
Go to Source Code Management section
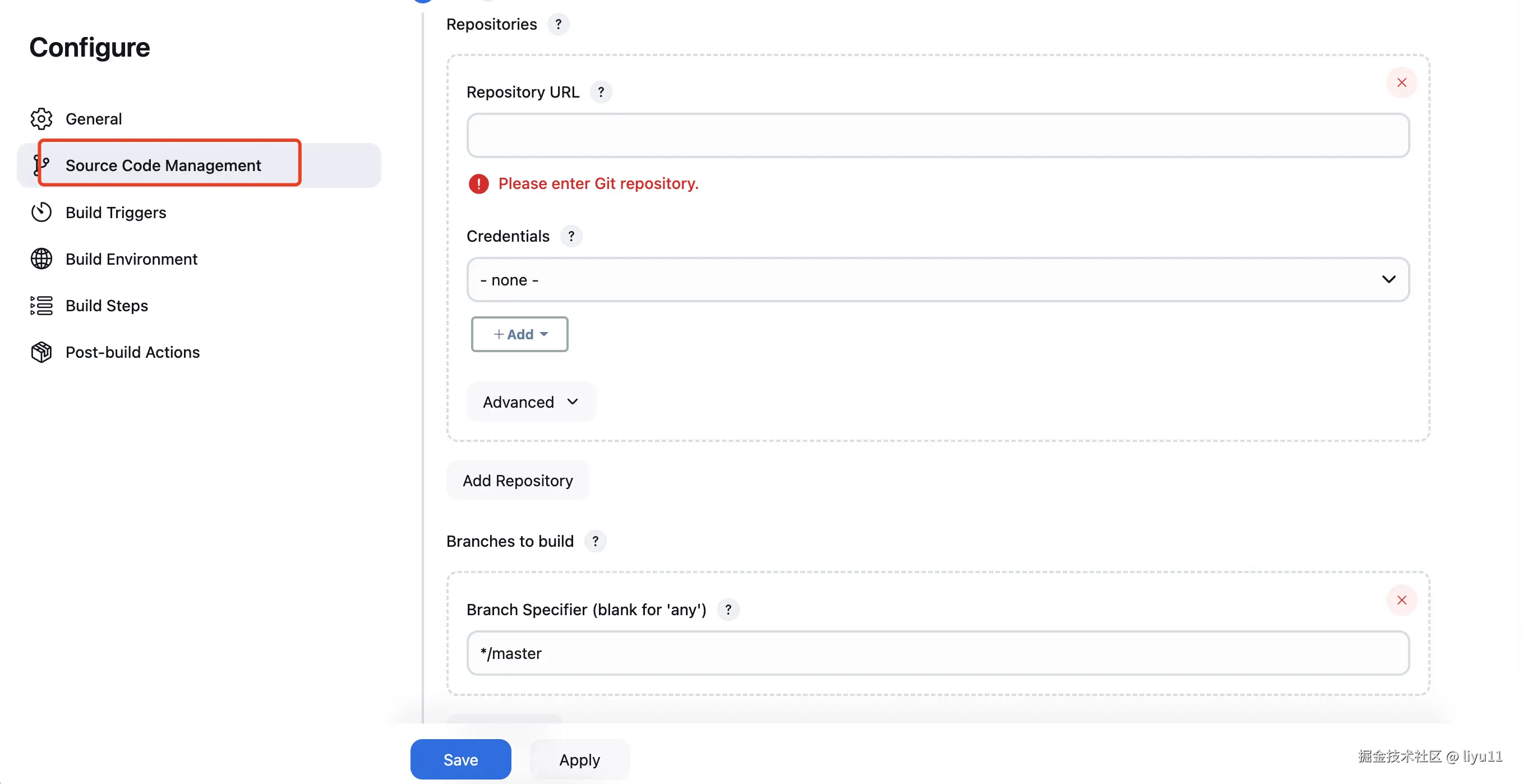163,165
